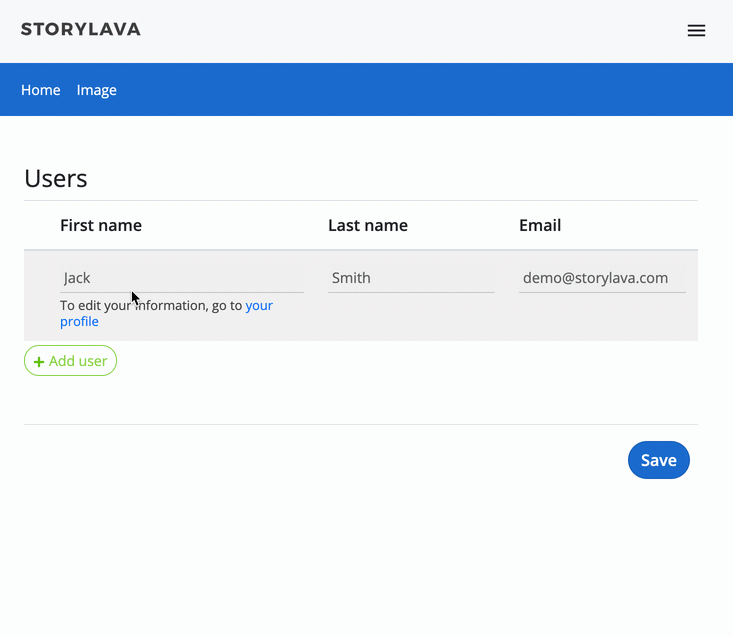This screenshot has height=636, width=733.
Task: Follow the "your profile" link
Action: click(x=258, y=306)
